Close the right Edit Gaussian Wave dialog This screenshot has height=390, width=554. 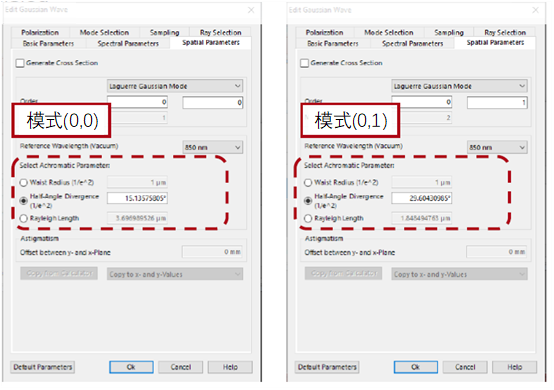[536, 10]
